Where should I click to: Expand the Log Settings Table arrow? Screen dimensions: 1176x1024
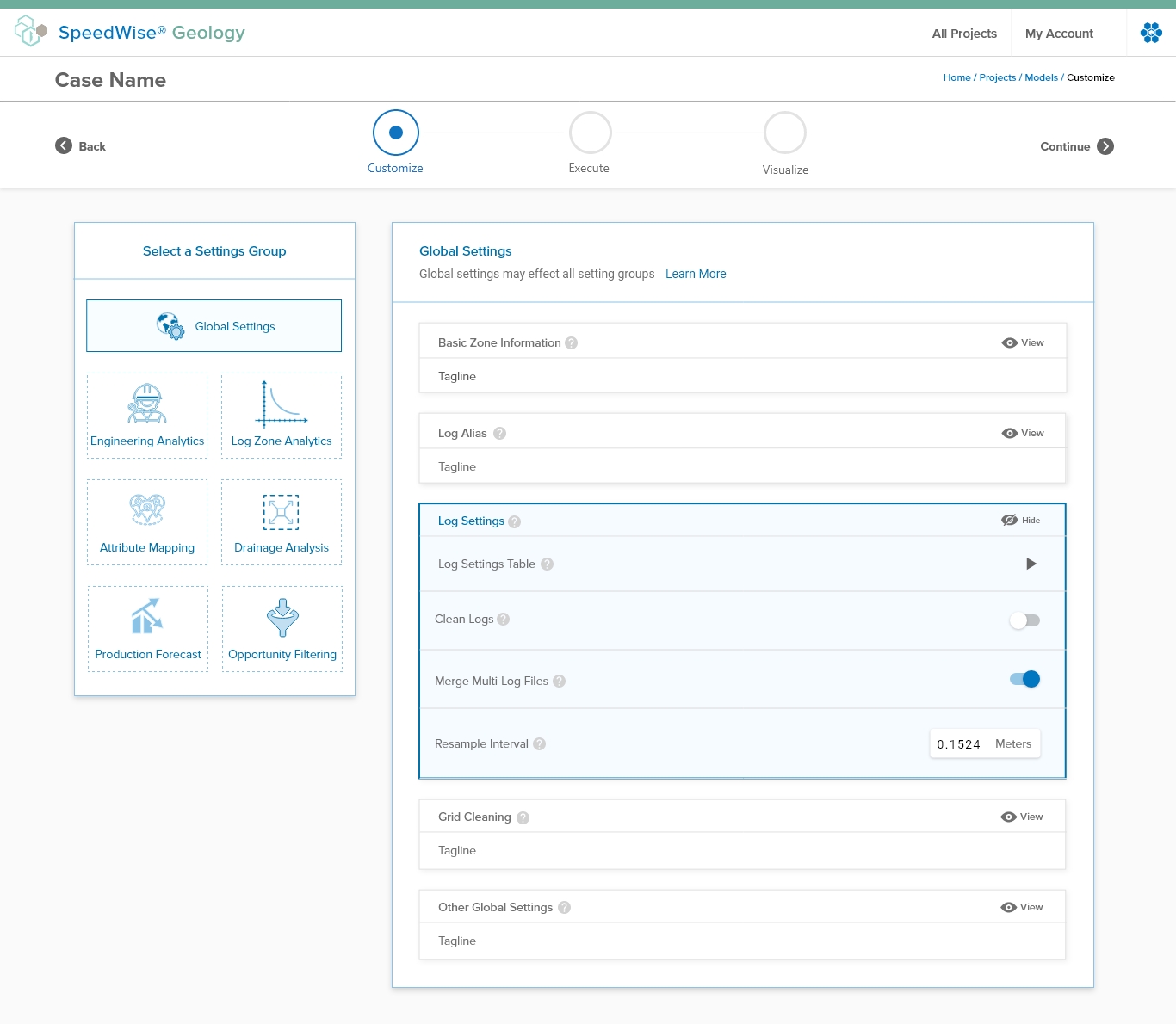[x=1031, y=564]
